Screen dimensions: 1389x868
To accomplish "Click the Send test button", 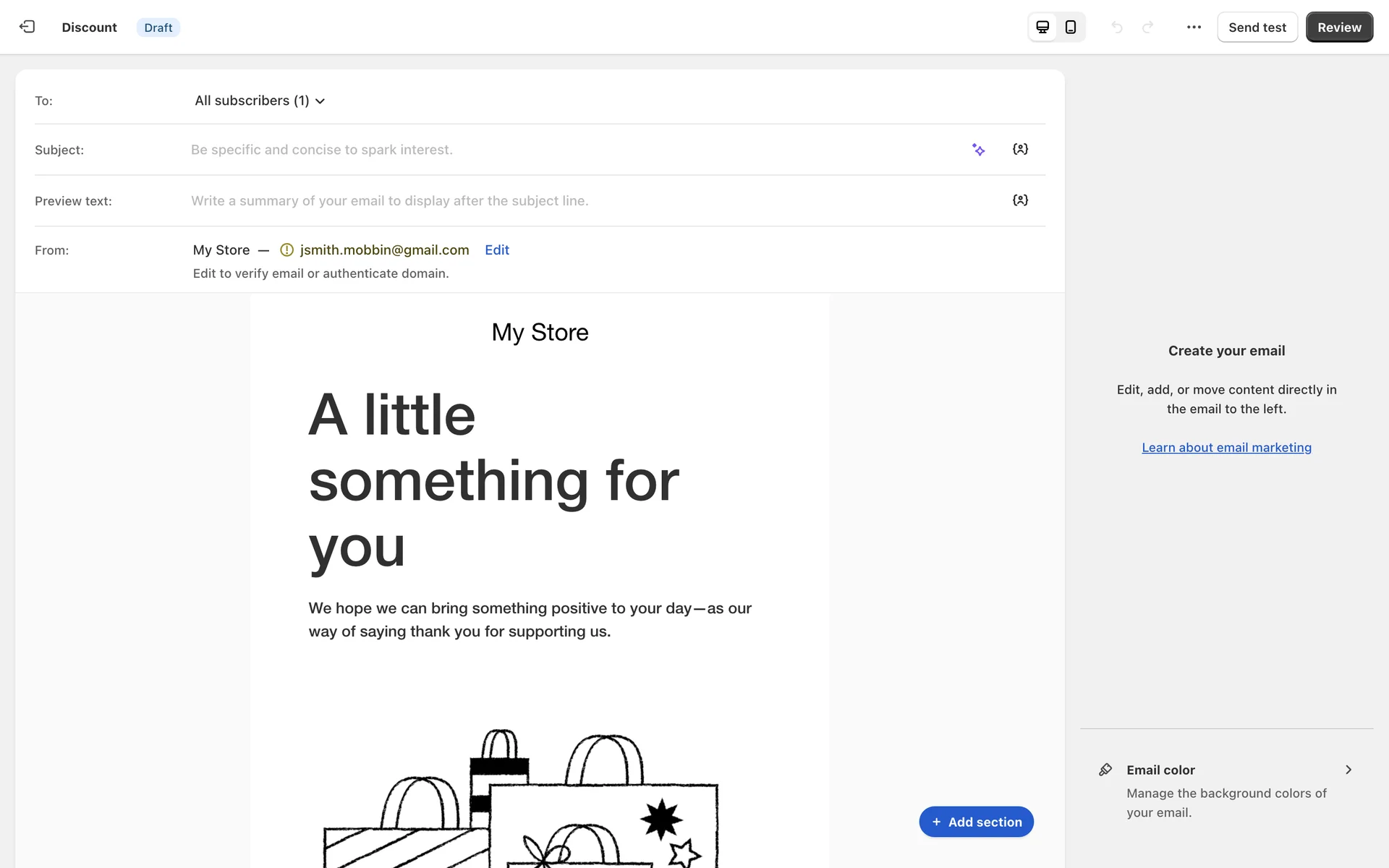I will click(x=1257, y=27).
